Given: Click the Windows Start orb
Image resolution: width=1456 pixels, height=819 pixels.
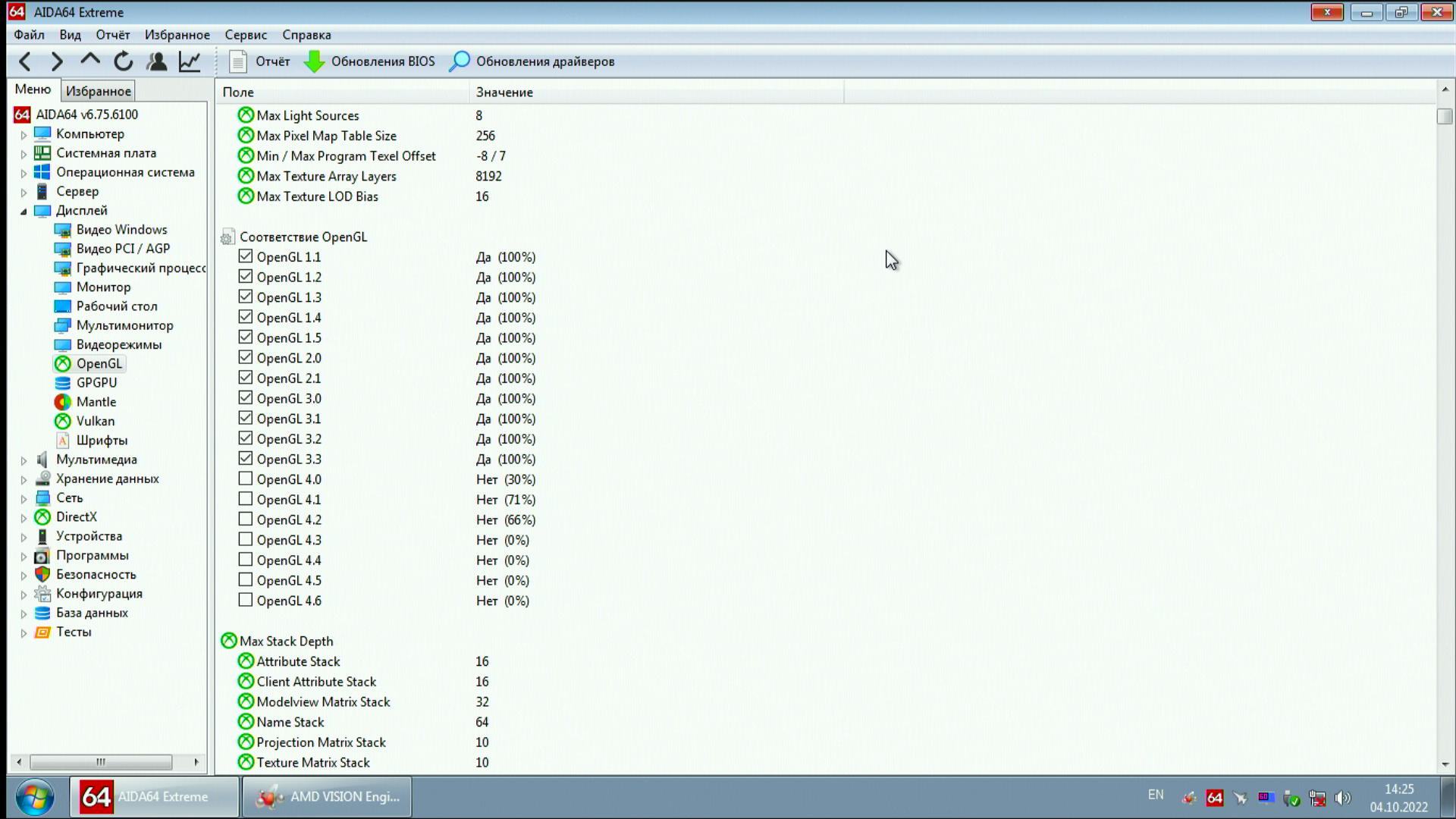Looking at the screenshot, I should pyautogui.click(x=35, y=797).
